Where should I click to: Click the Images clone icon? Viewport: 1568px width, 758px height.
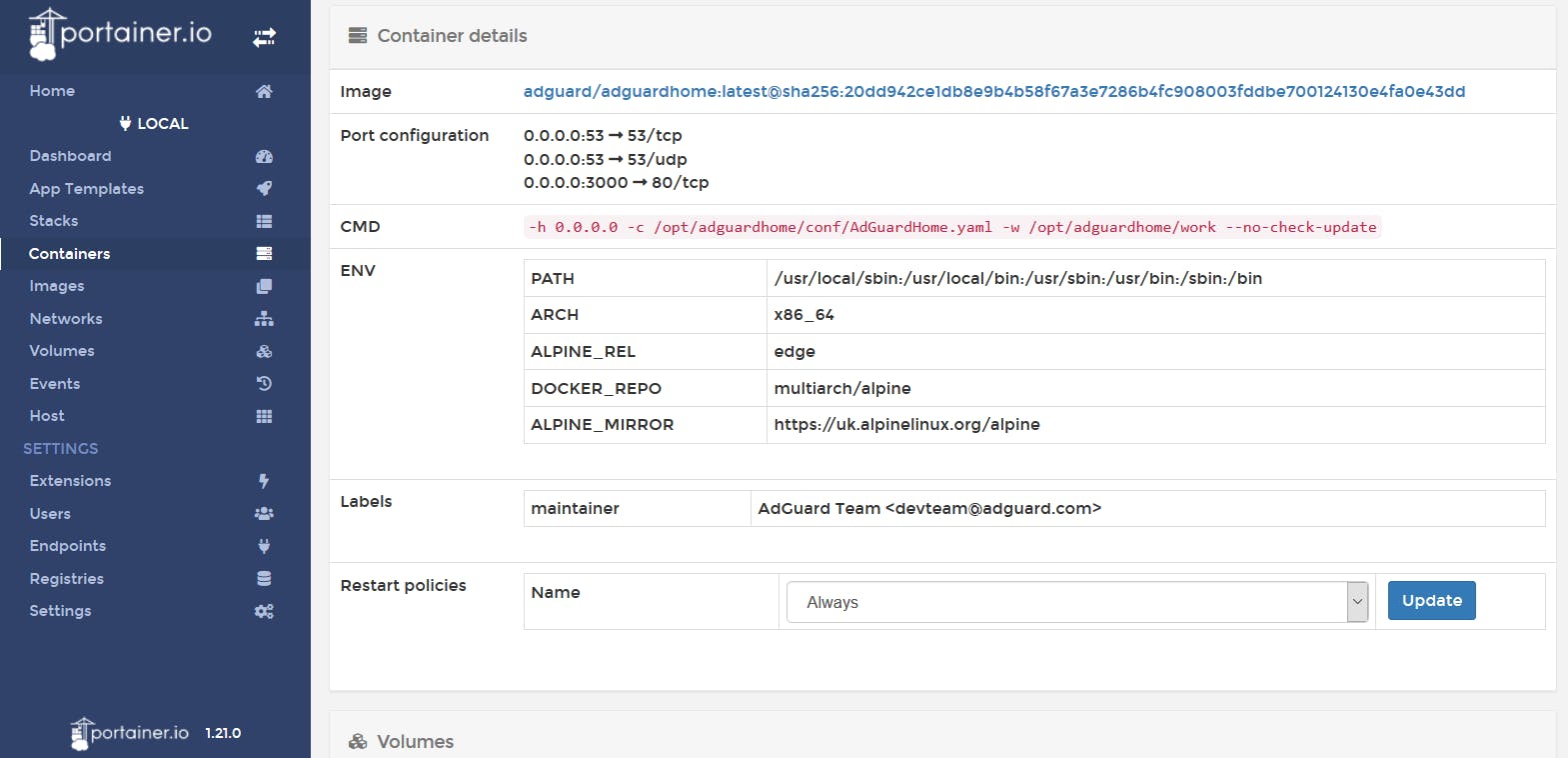[x=264, y=286]
